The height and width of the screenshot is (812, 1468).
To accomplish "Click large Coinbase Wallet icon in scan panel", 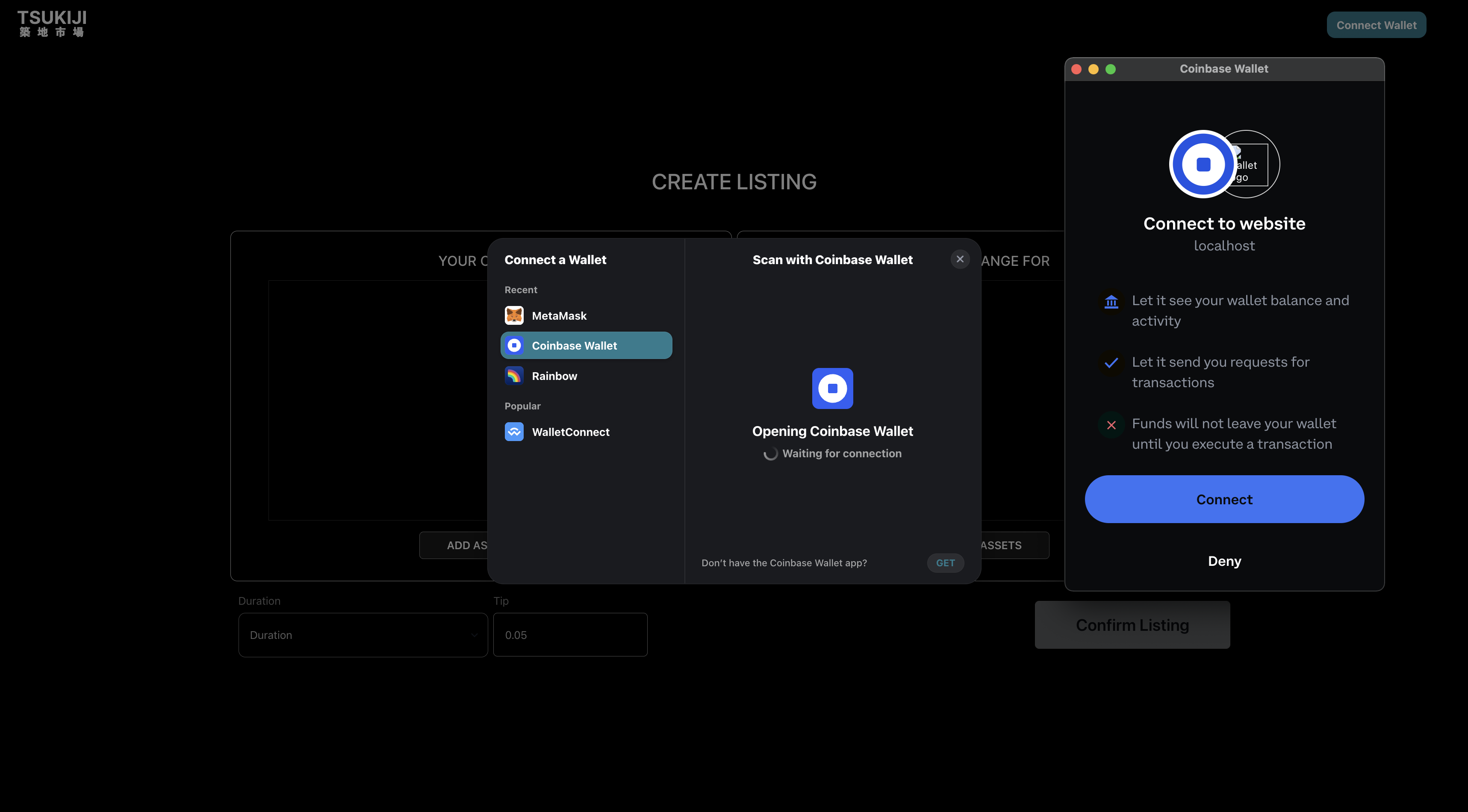I will (x=832, y=388).
